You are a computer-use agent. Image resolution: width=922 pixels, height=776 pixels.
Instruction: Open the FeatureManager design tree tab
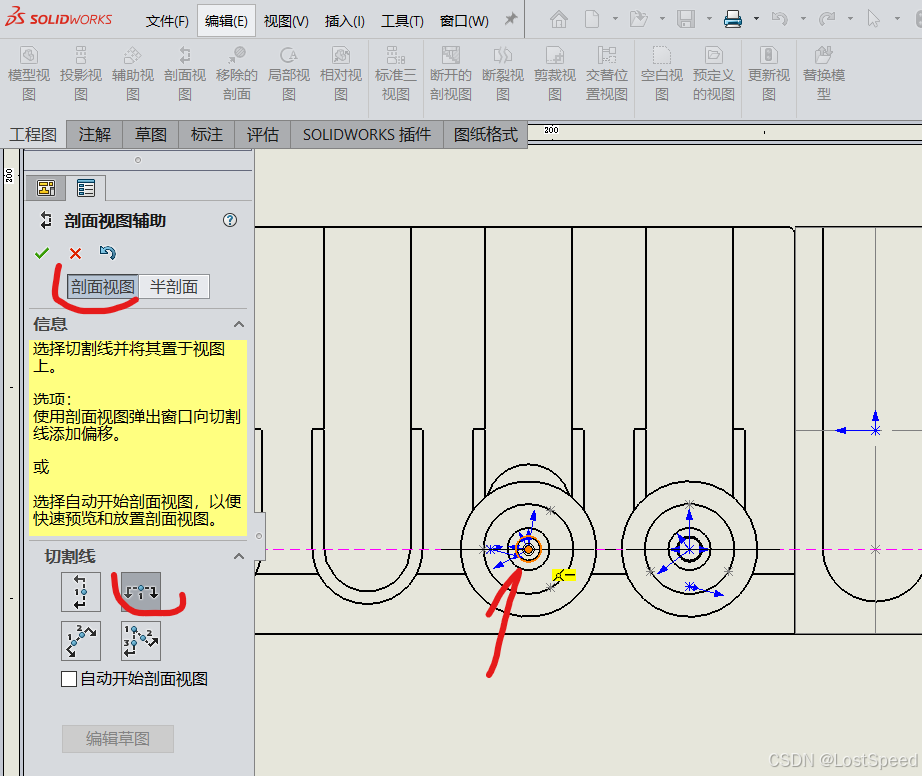point(46,188)
